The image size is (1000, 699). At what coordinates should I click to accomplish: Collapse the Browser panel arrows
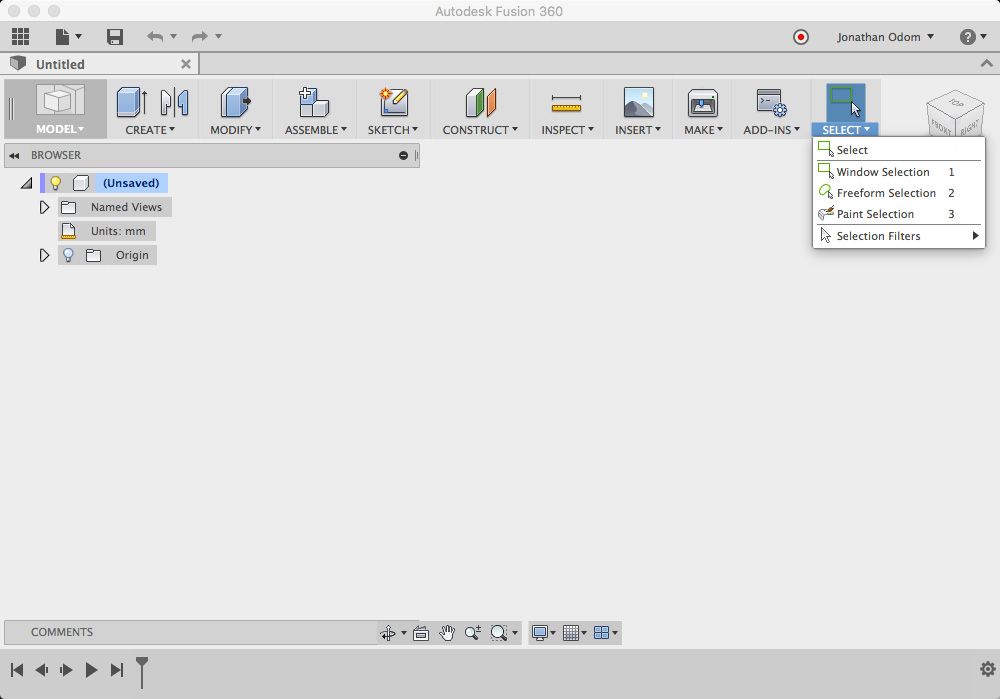pos(14,156)
